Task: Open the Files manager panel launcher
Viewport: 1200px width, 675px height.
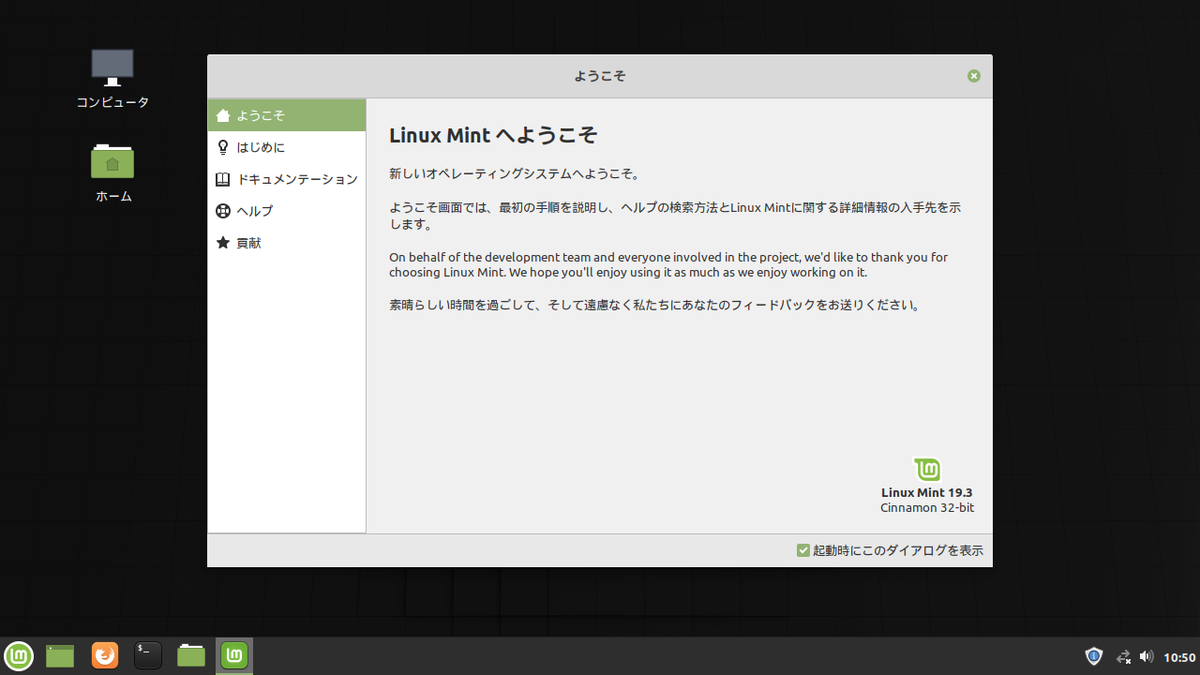Action: coord(191,655)
